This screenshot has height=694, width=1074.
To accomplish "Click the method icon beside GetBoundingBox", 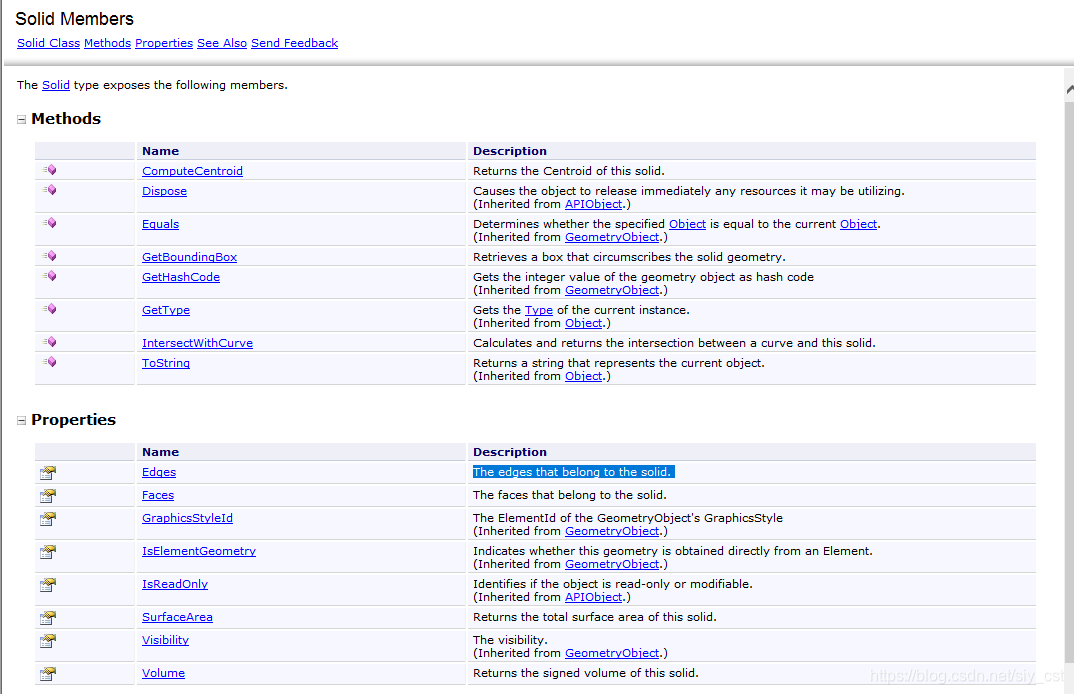I will tap(49, 256).
